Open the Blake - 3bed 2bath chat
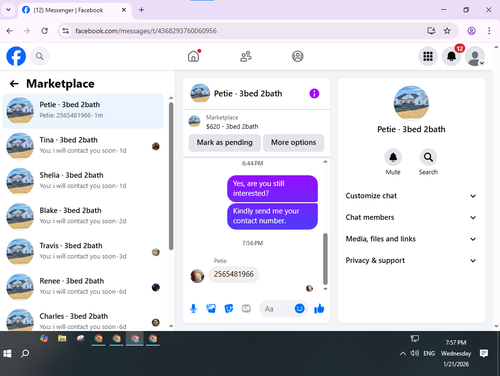 pos(83,216)
